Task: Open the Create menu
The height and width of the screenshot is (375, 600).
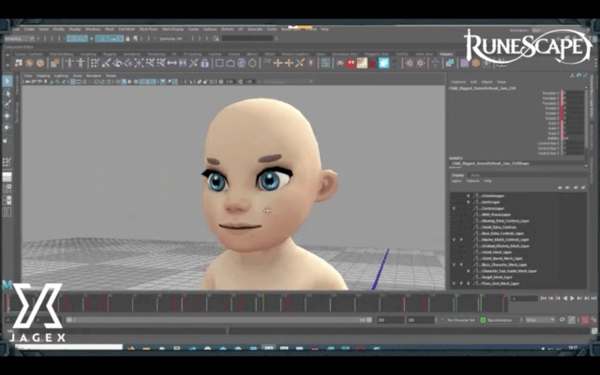Action: pos(29,29)
